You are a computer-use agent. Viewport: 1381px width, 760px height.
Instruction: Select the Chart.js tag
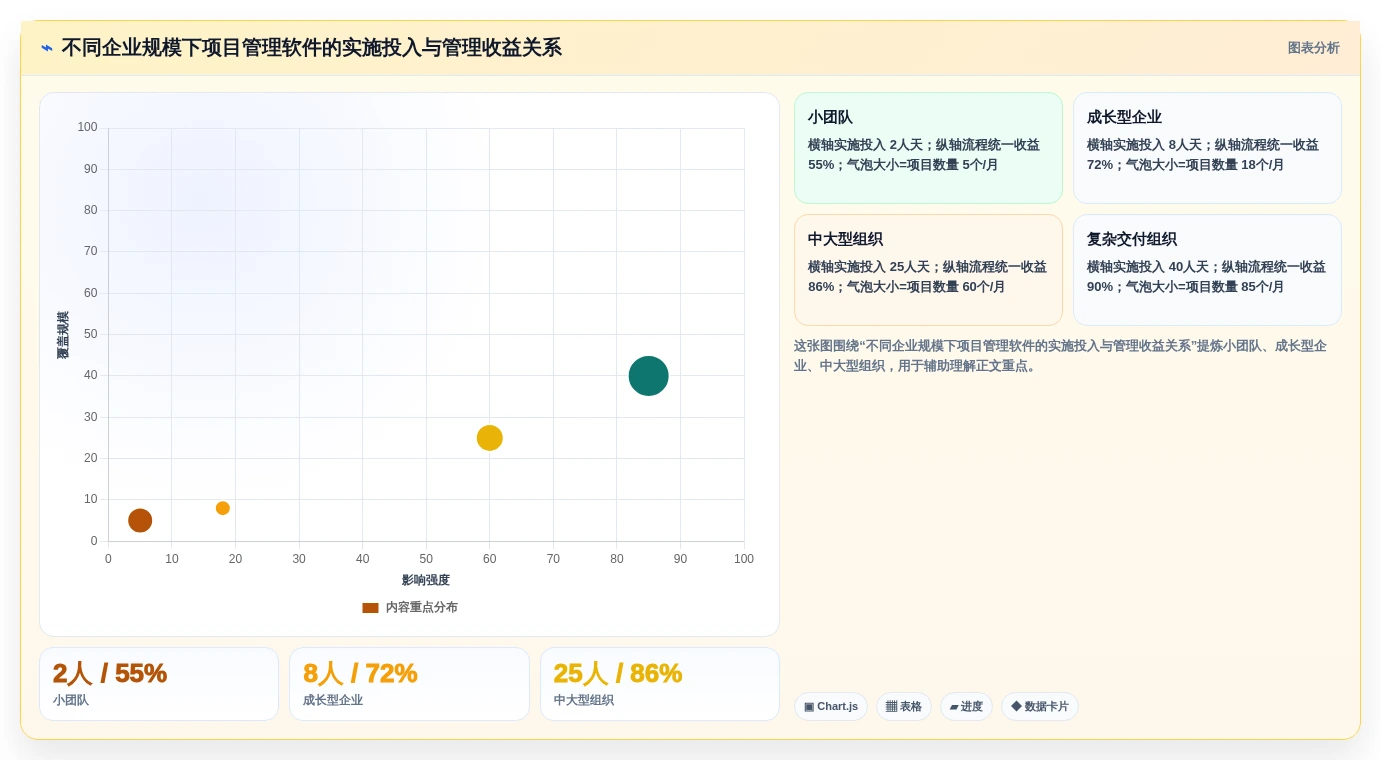click(x=831, y=706)
